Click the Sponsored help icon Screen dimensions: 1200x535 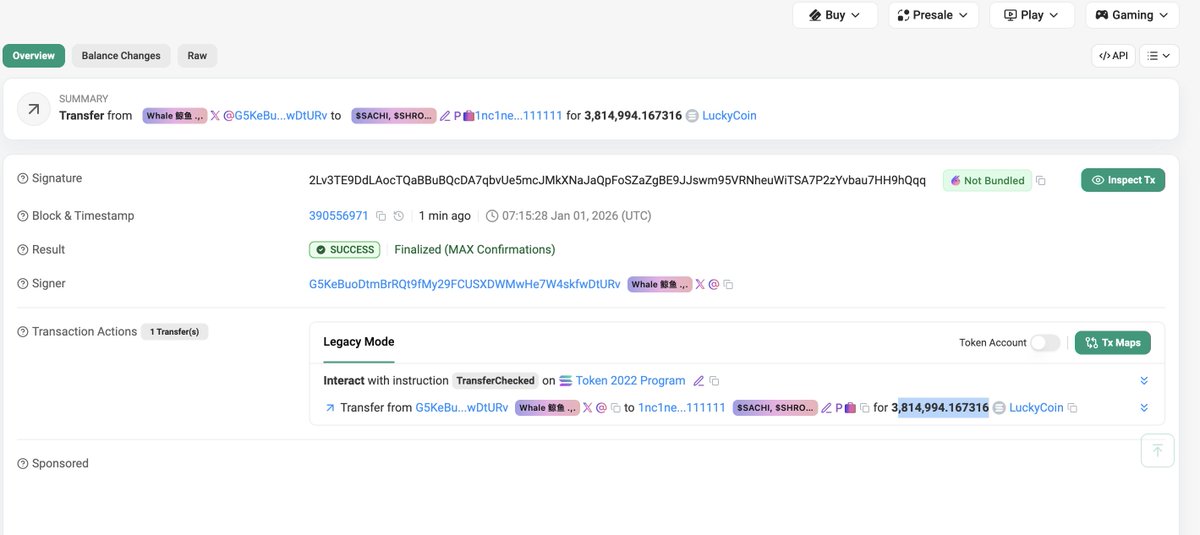pyautogui.click(x=23, y=464)
